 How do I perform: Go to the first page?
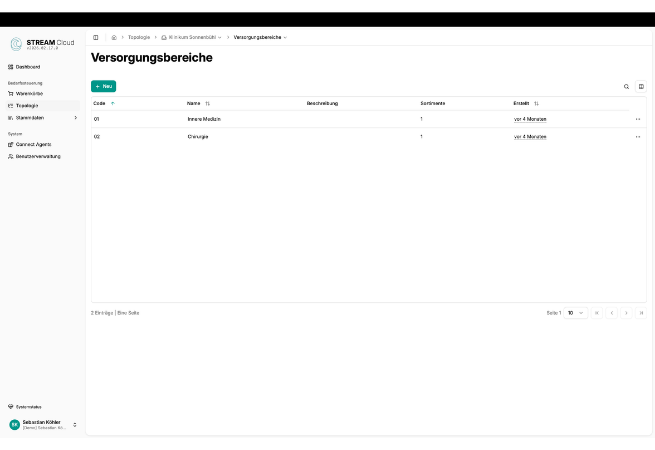[597, 313]
